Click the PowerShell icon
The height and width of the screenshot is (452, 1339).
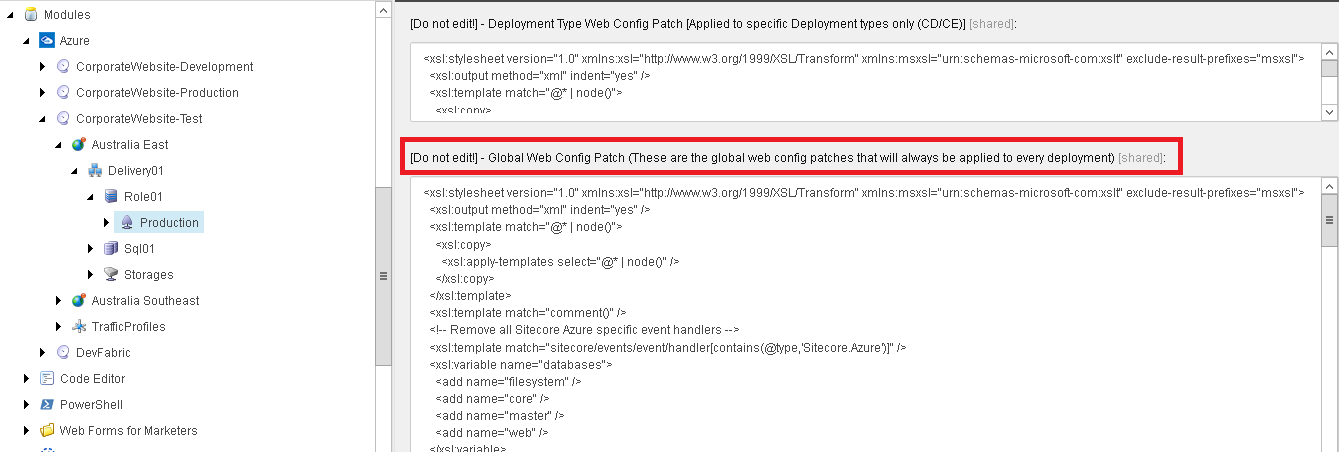tap(46, 405)
